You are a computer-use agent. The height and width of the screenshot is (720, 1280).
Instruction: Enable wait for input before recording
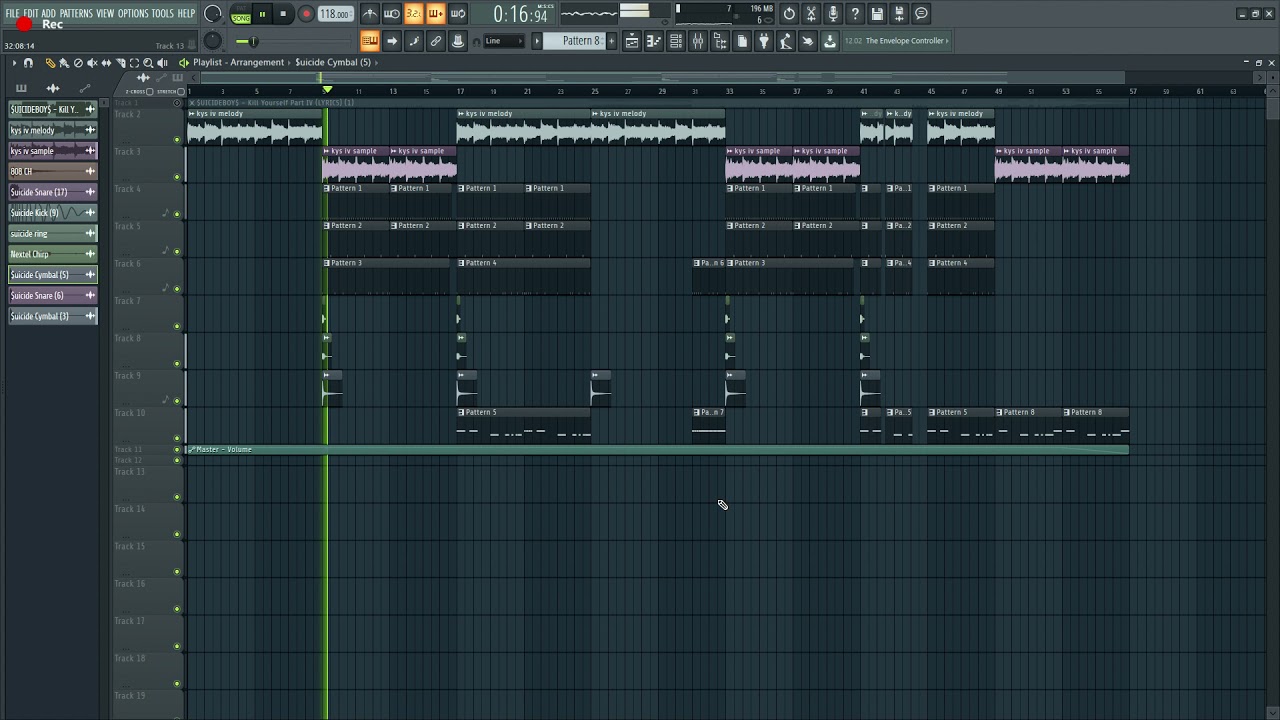392,14
